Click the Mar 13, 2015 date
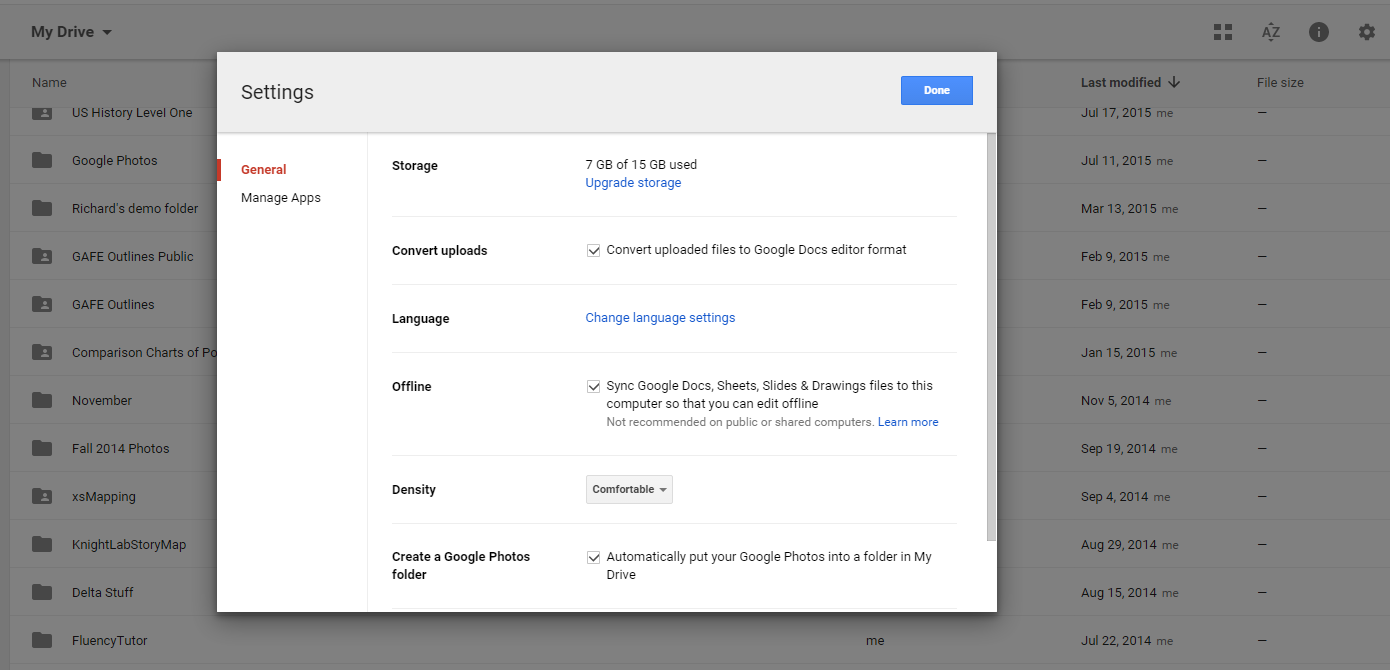This screenshot has height=670, width=1390. 1118,209
